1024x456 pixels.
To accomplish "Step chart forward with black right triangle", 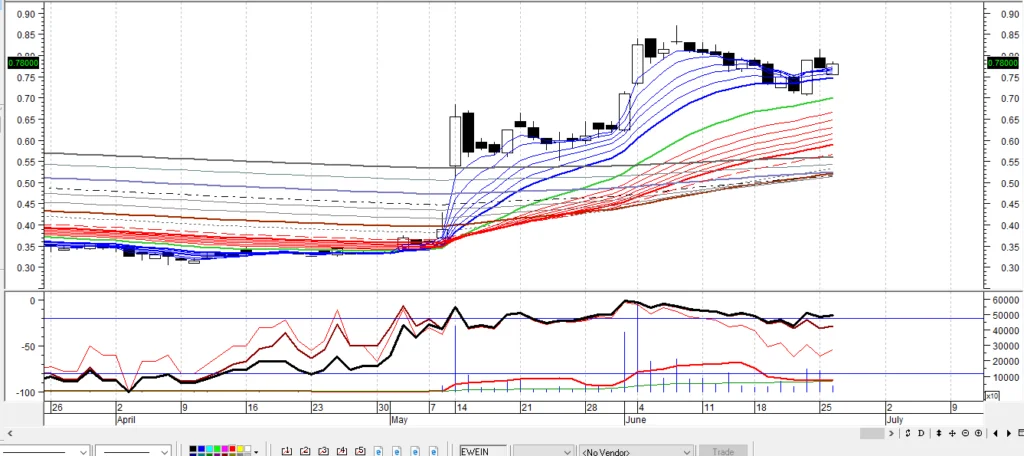I will pyautogui.click(x=1009, y=433).
